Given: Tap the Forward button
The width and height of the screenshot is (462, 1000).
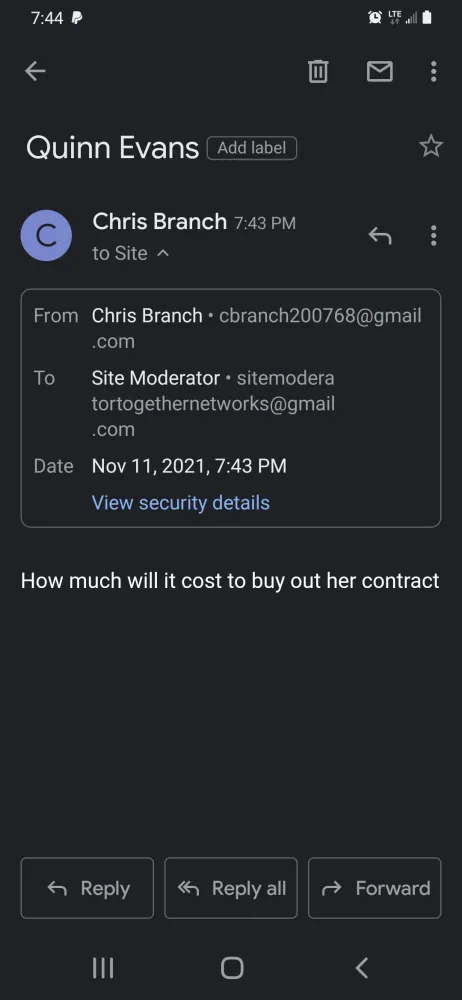Looking at the screenshot, I should coord(375,888).
